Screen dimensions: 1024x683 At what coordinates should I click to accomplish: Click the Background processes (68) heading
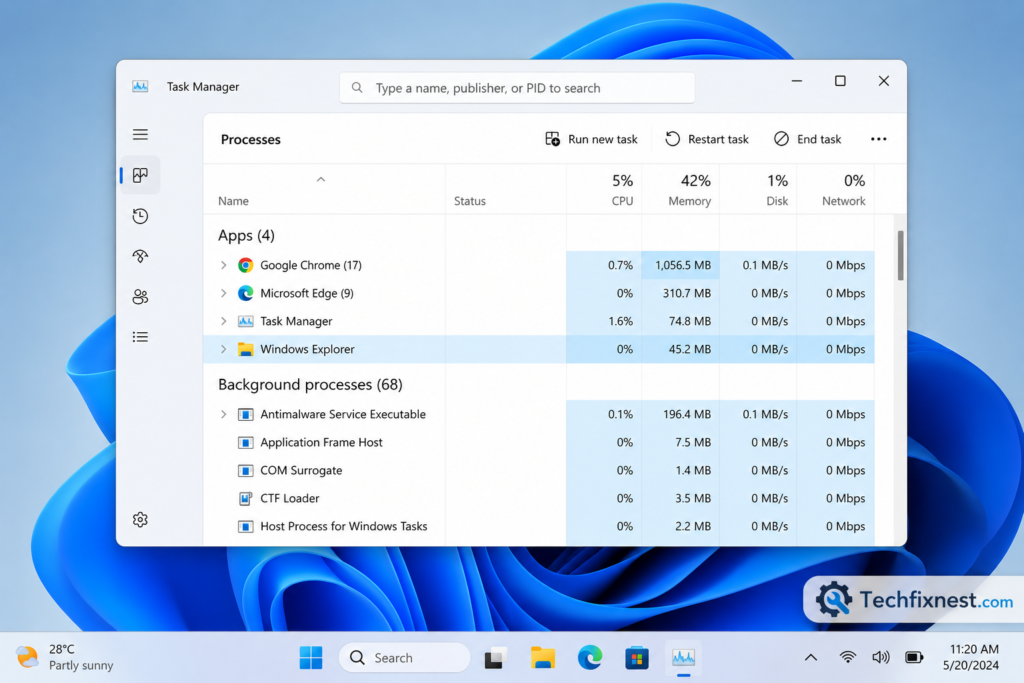point(310,385)
